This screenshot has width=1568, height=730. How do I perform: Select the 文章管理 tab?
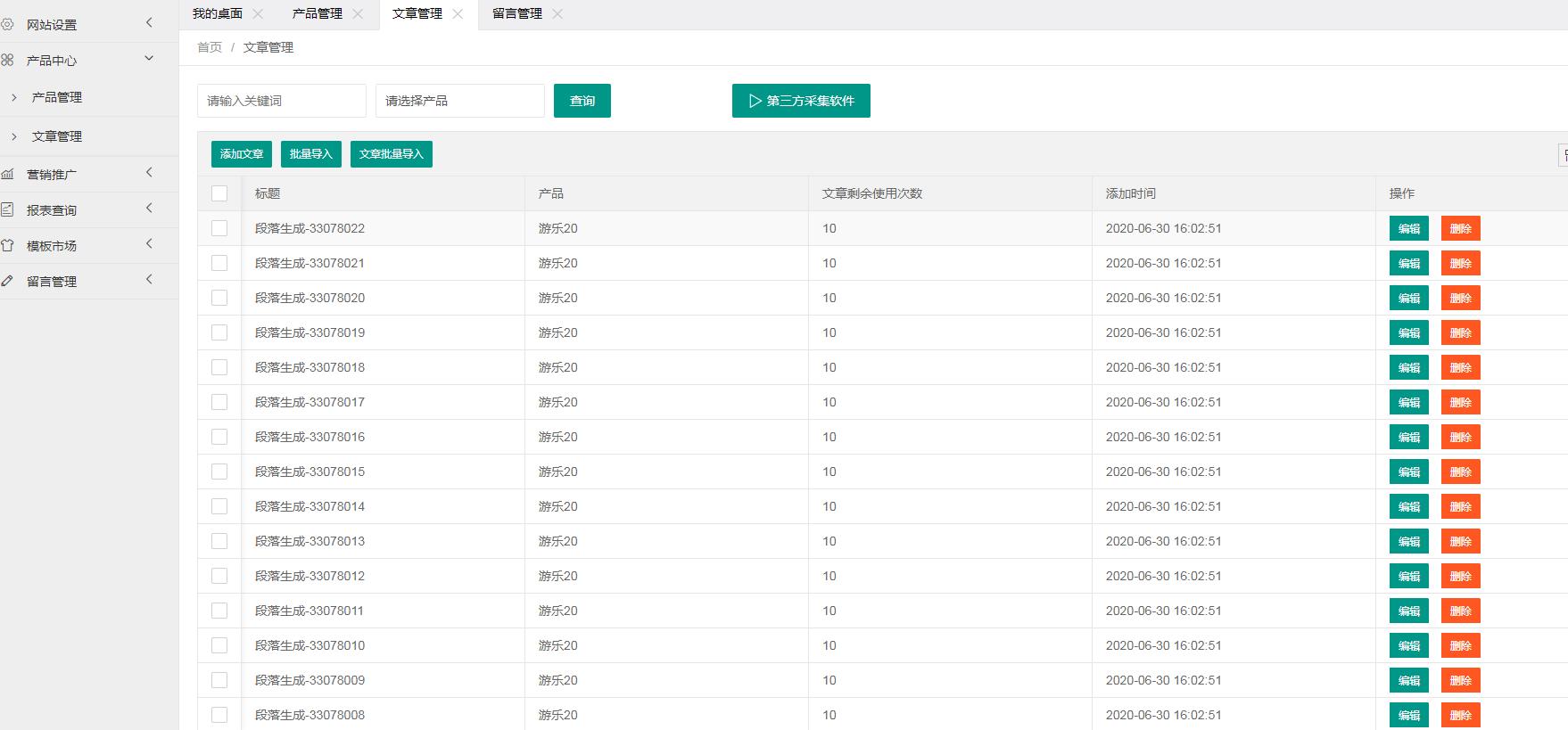(x=417, y=13)
